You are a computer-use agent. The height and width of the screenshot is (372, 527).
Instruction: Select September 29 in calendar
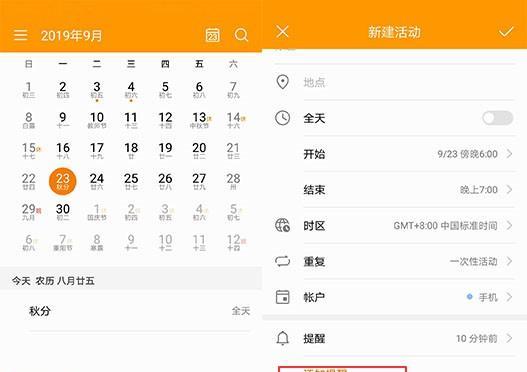tap(30, 212)
